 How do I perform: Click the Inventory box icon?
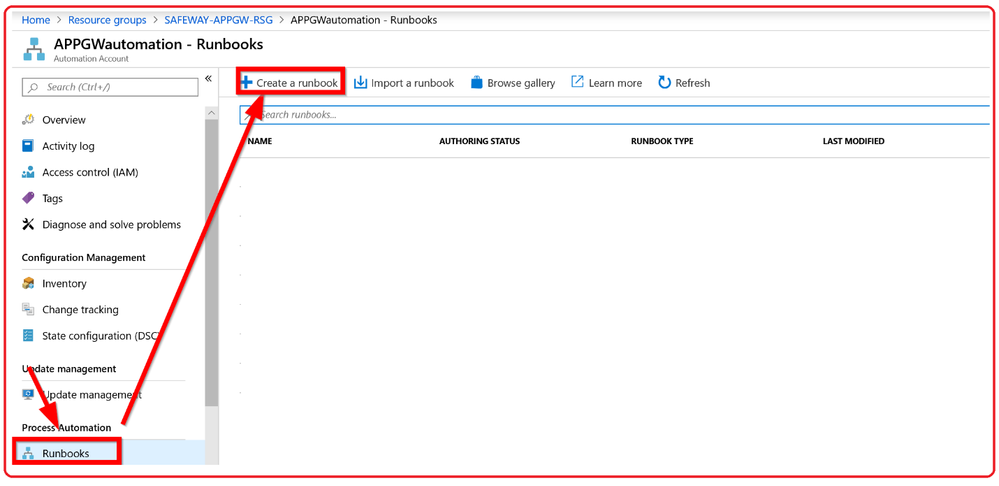pyautogui.click(x=28, y=283)
